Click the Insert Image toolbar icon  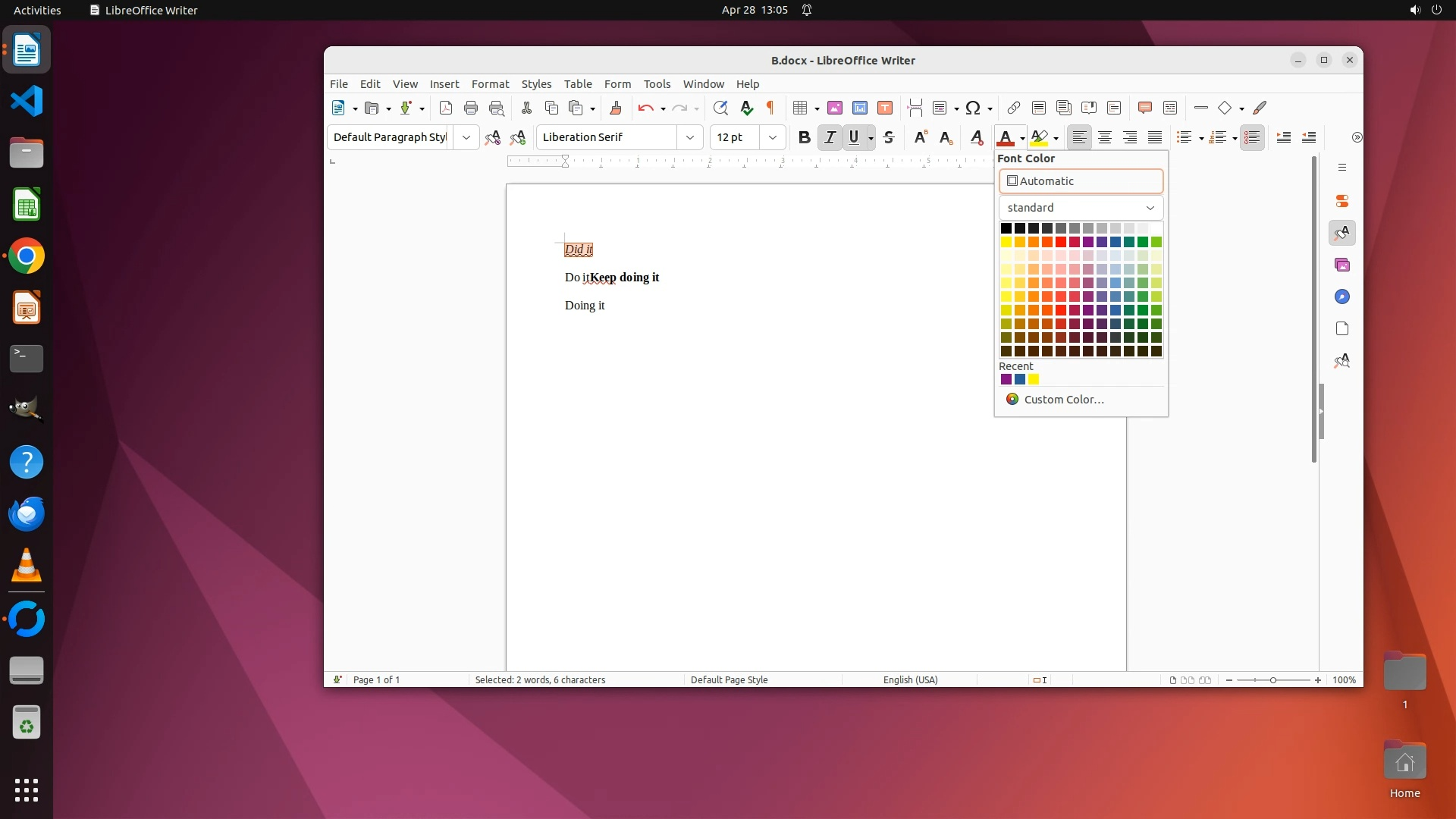[835, 108]
